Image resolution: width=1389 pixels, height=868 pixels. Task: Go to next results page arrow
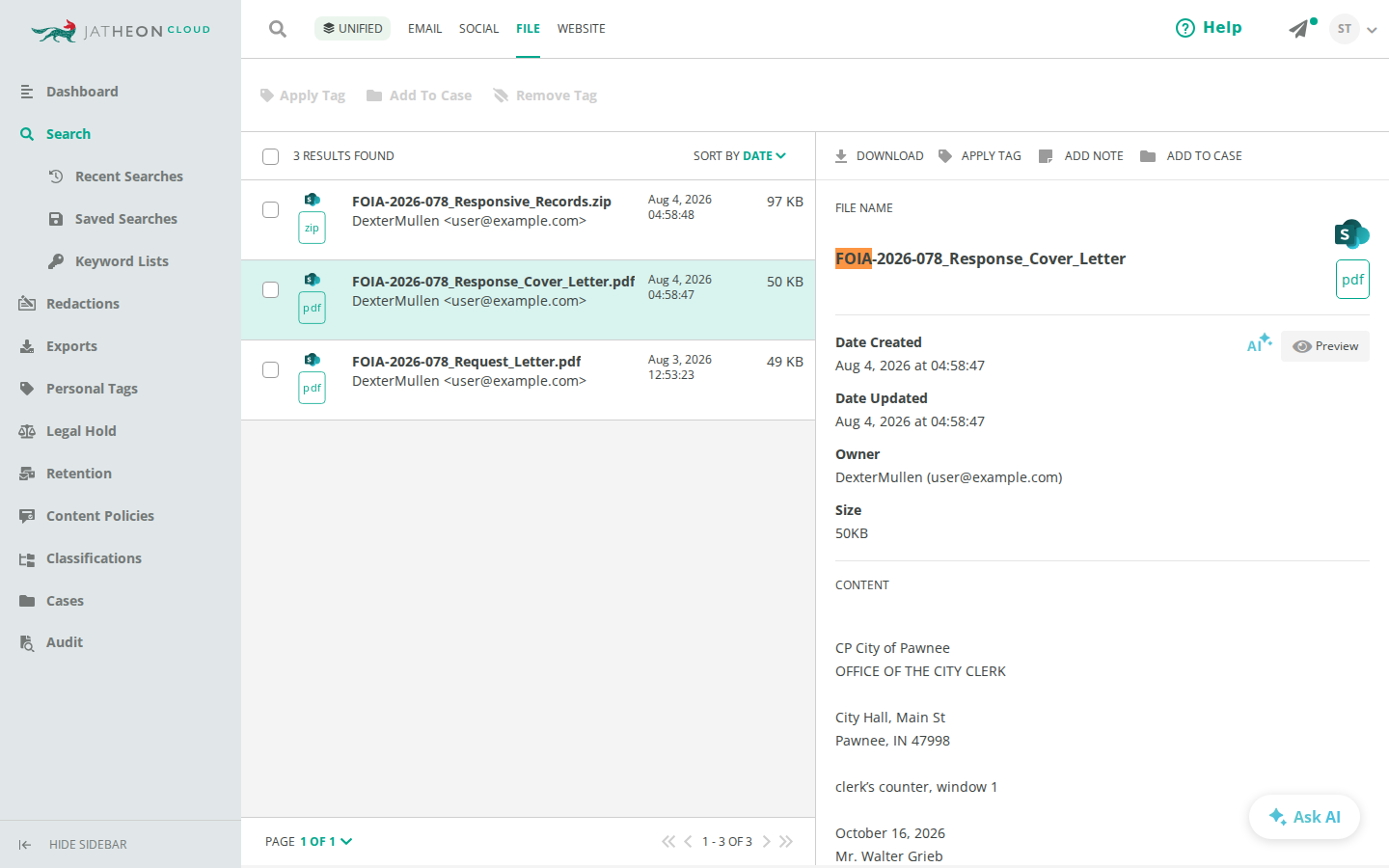tap(767, 842)
